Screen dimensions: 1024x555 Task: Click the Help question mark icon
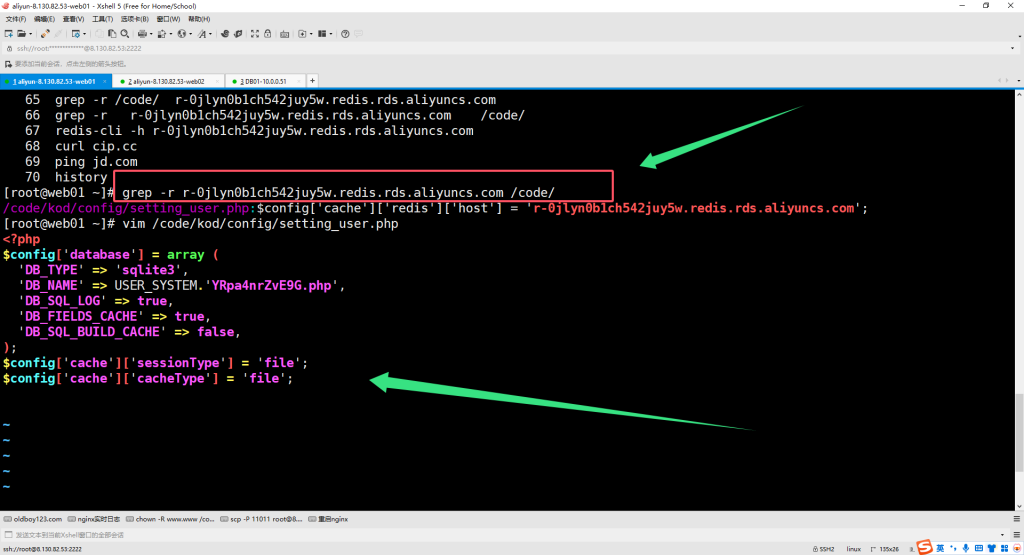[x=345, y=33]
